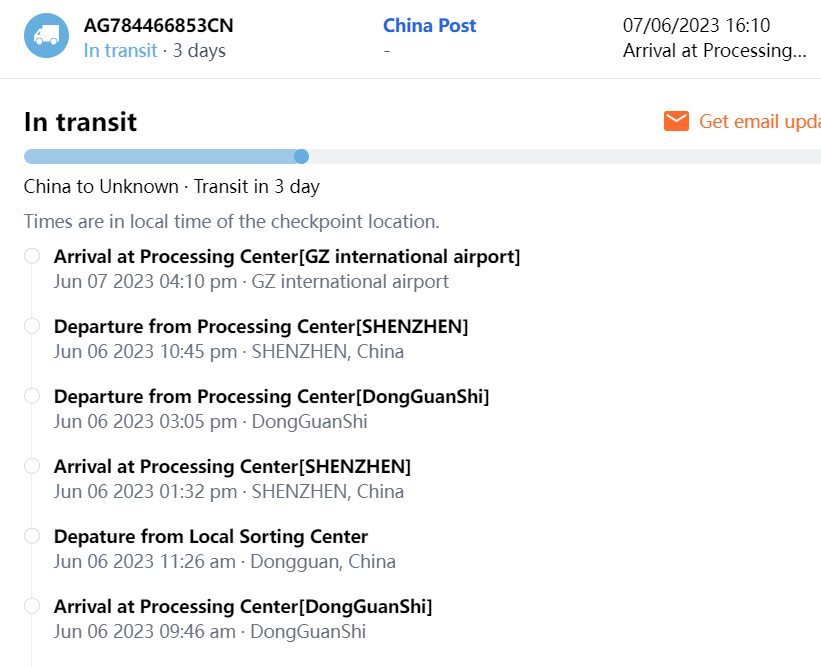Click Arrival at Processing Center GZ airport entry
The width and height of the screenshot is (821, 667).
[287, 257]
